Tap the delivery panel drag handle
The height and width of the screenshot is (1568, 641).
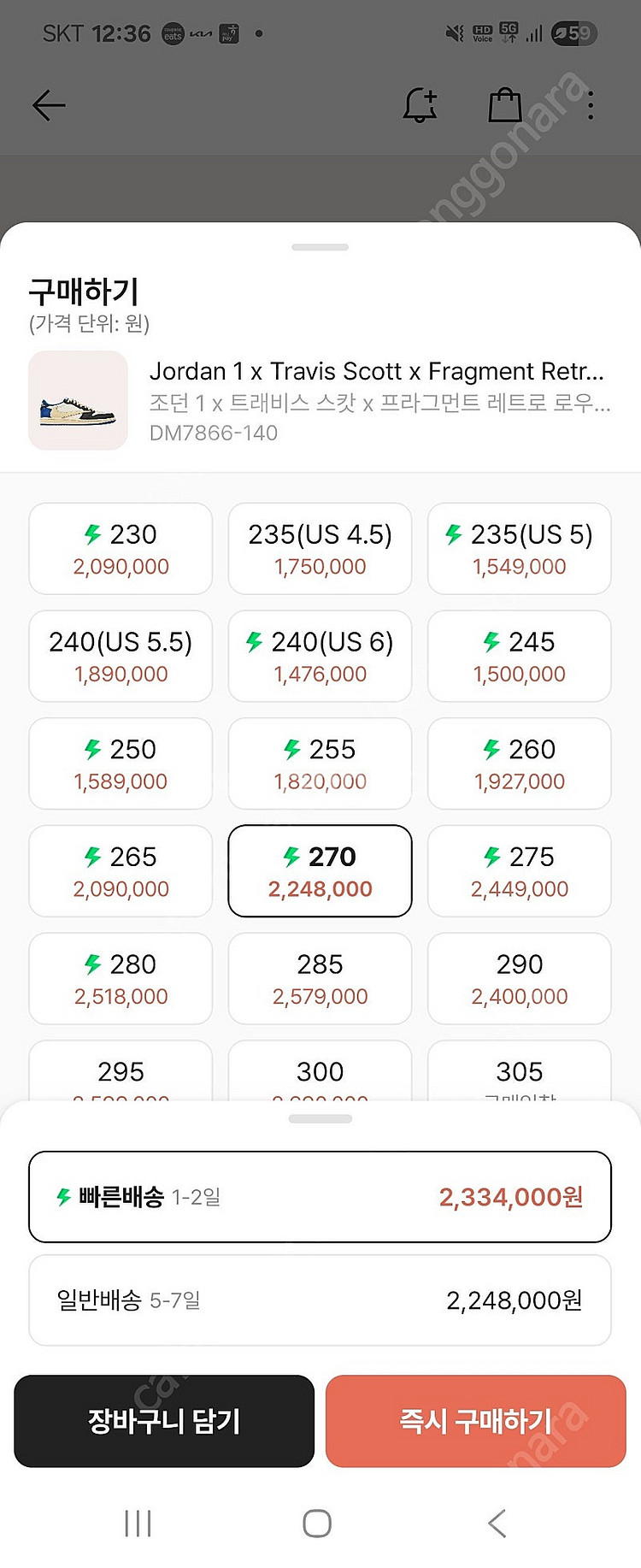pos(320,1119)
